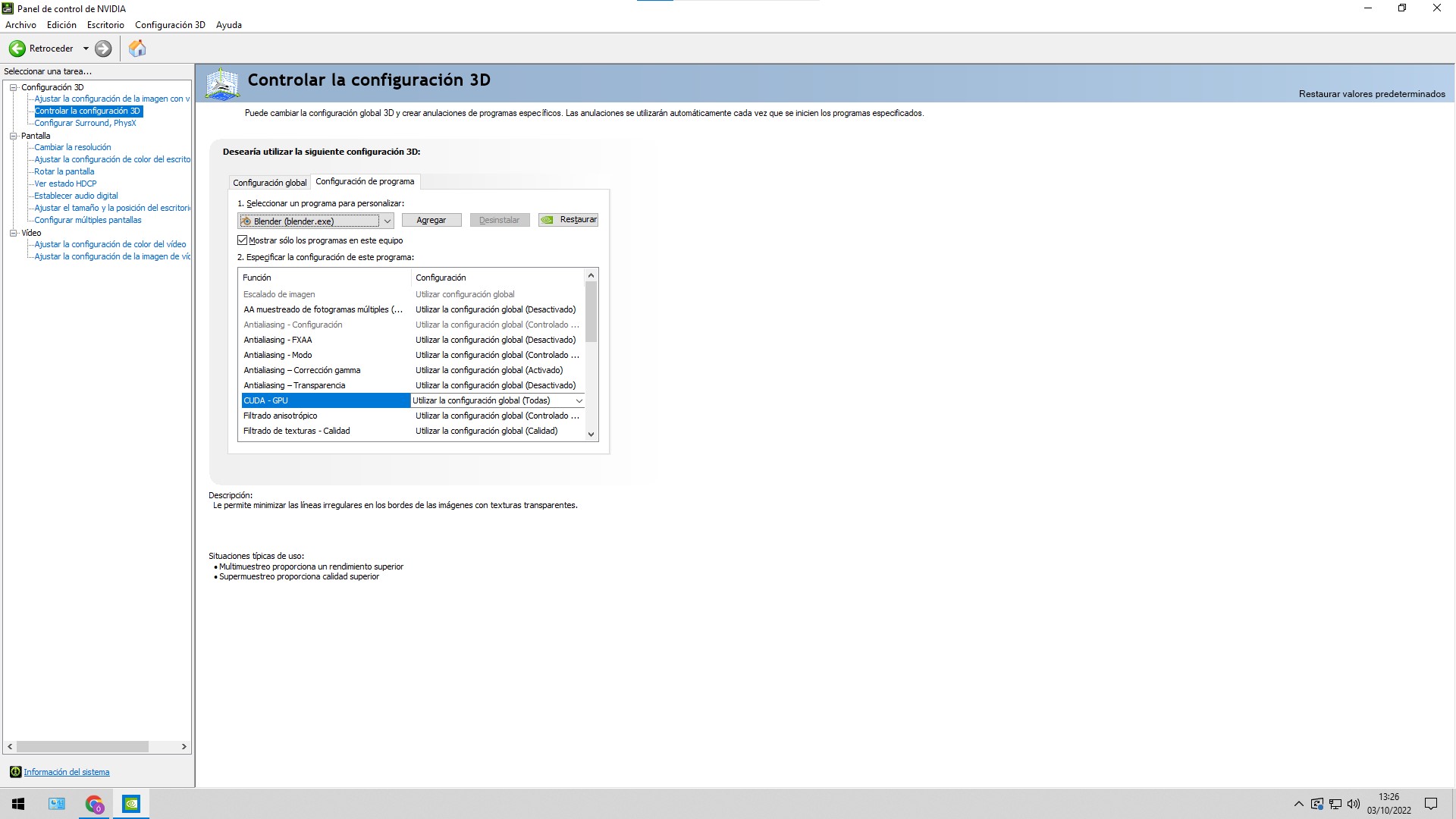Open the dropdown arrow next to Retroceder

86,49
